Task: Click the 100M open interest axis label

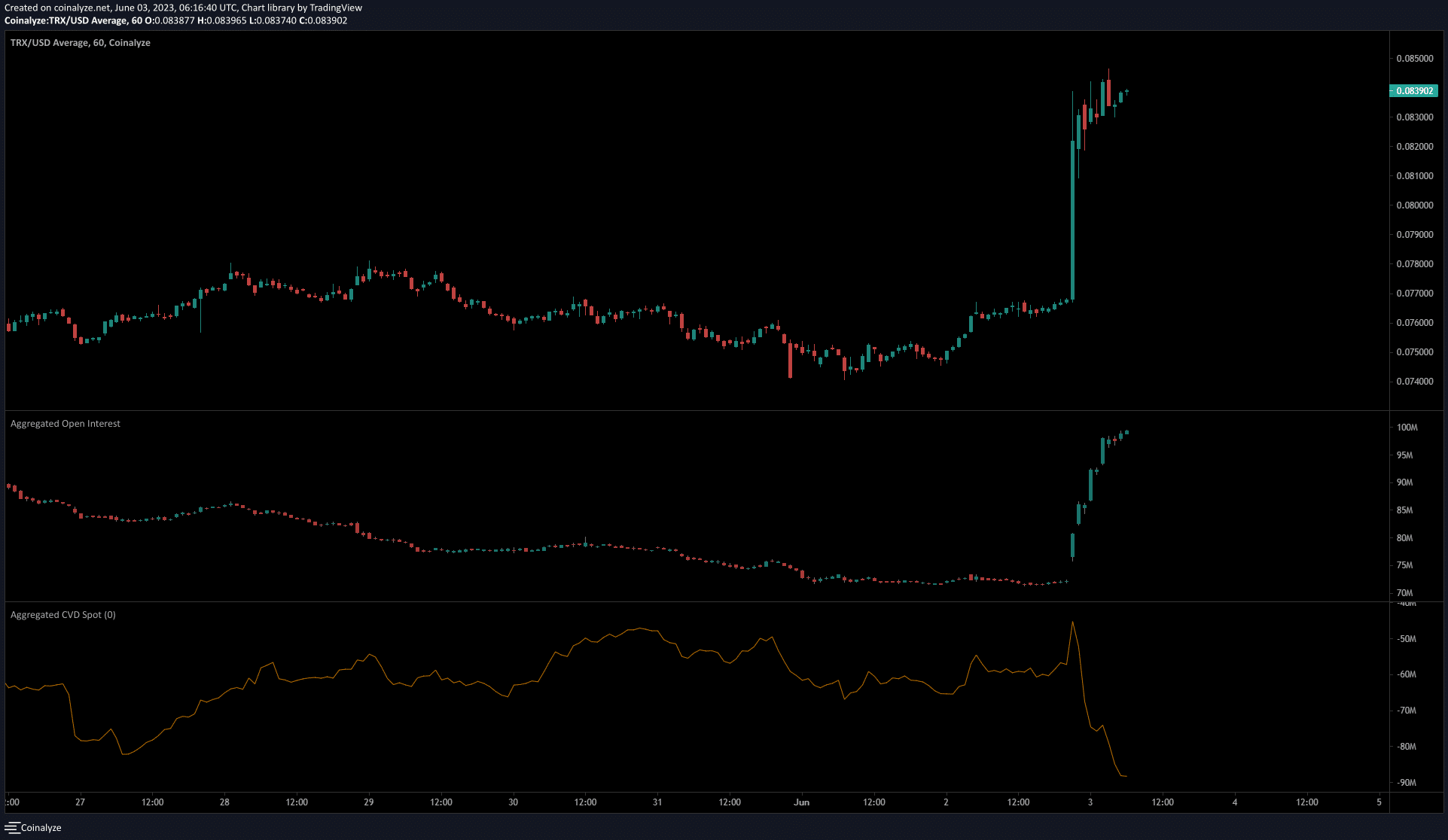Action: 1407,428
